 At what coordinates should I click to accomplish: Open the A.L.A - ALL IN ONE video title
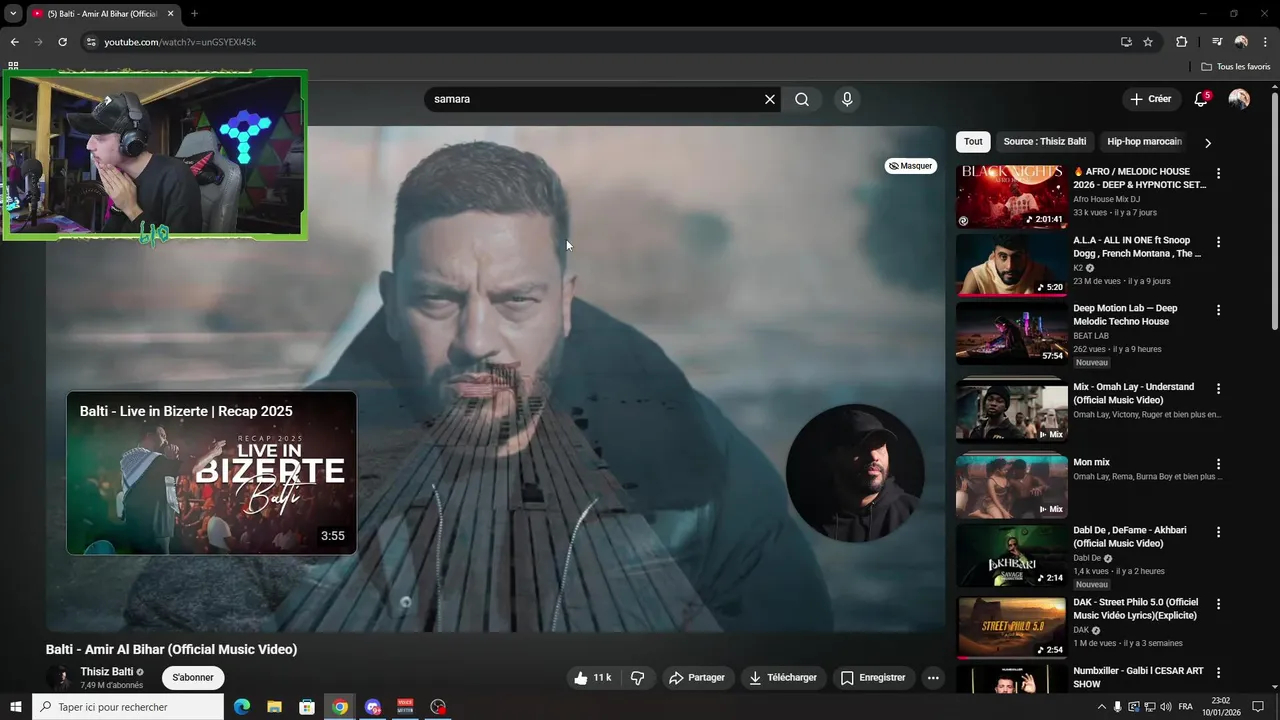coord(1137,247)
